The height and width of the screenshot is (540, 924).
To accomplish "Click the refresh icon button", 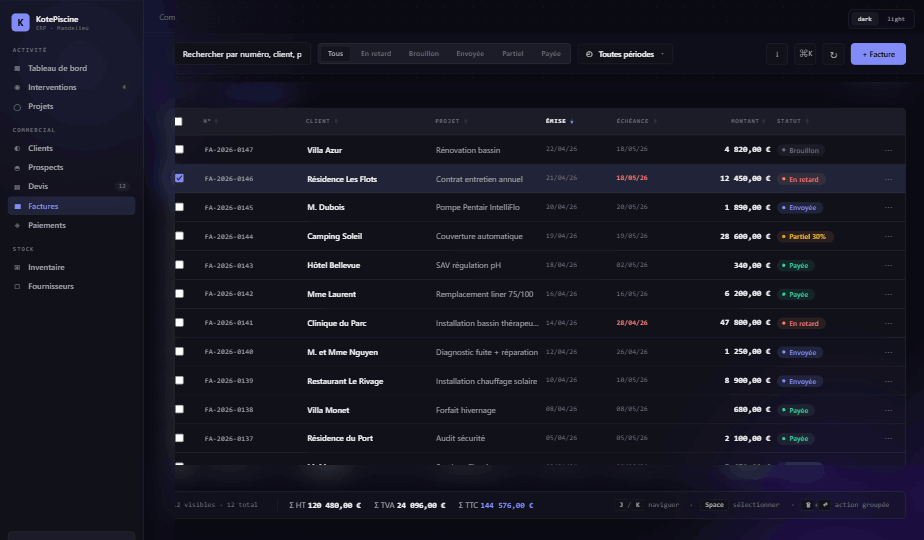I will (x=833, y=54).
